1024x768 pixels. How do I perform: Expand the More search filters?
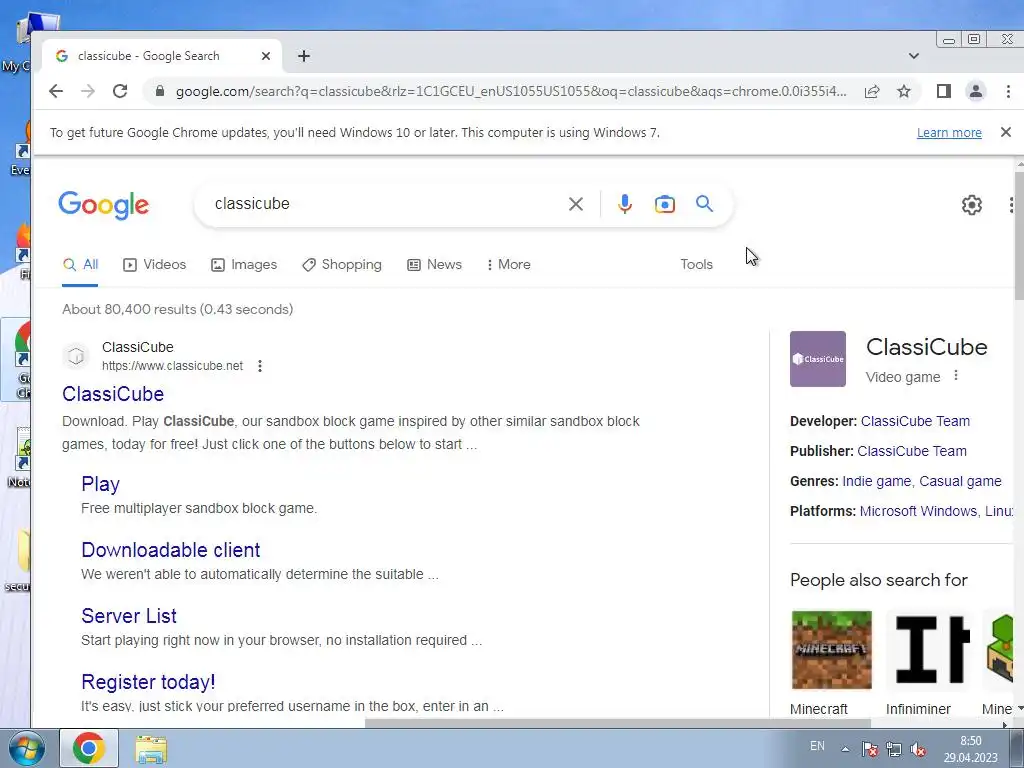509,264
